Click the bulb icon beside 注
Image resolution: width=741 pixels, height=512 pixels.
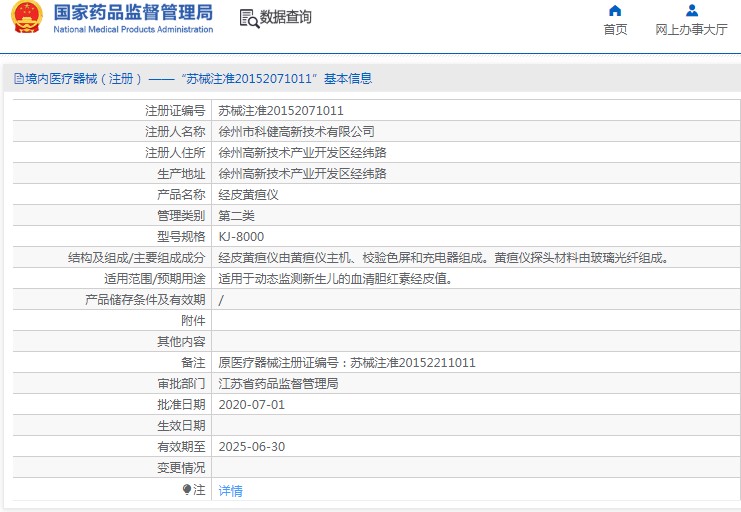[x=186, y=490]
